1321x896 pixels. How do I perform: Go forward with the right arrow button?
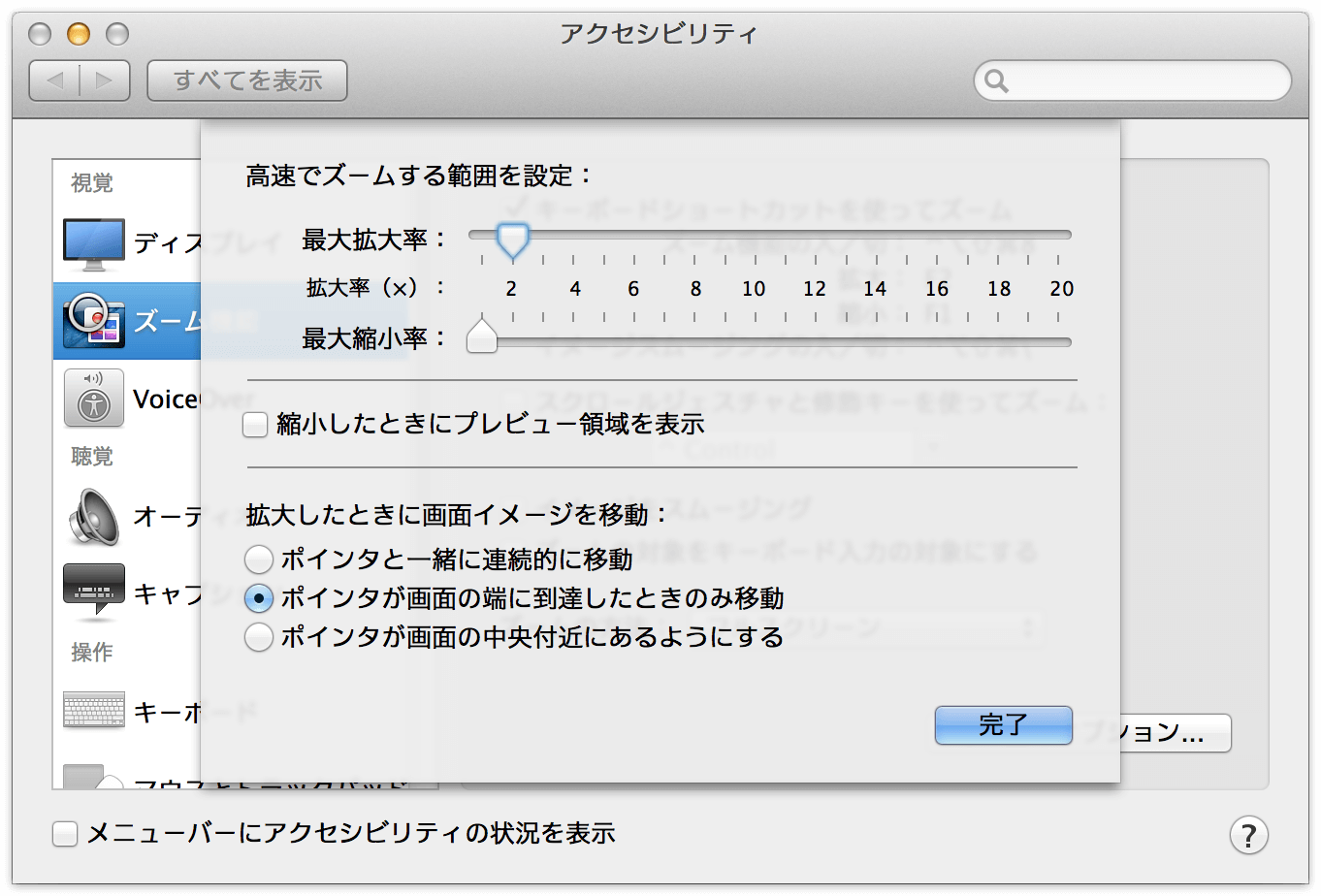pos(105,80)
